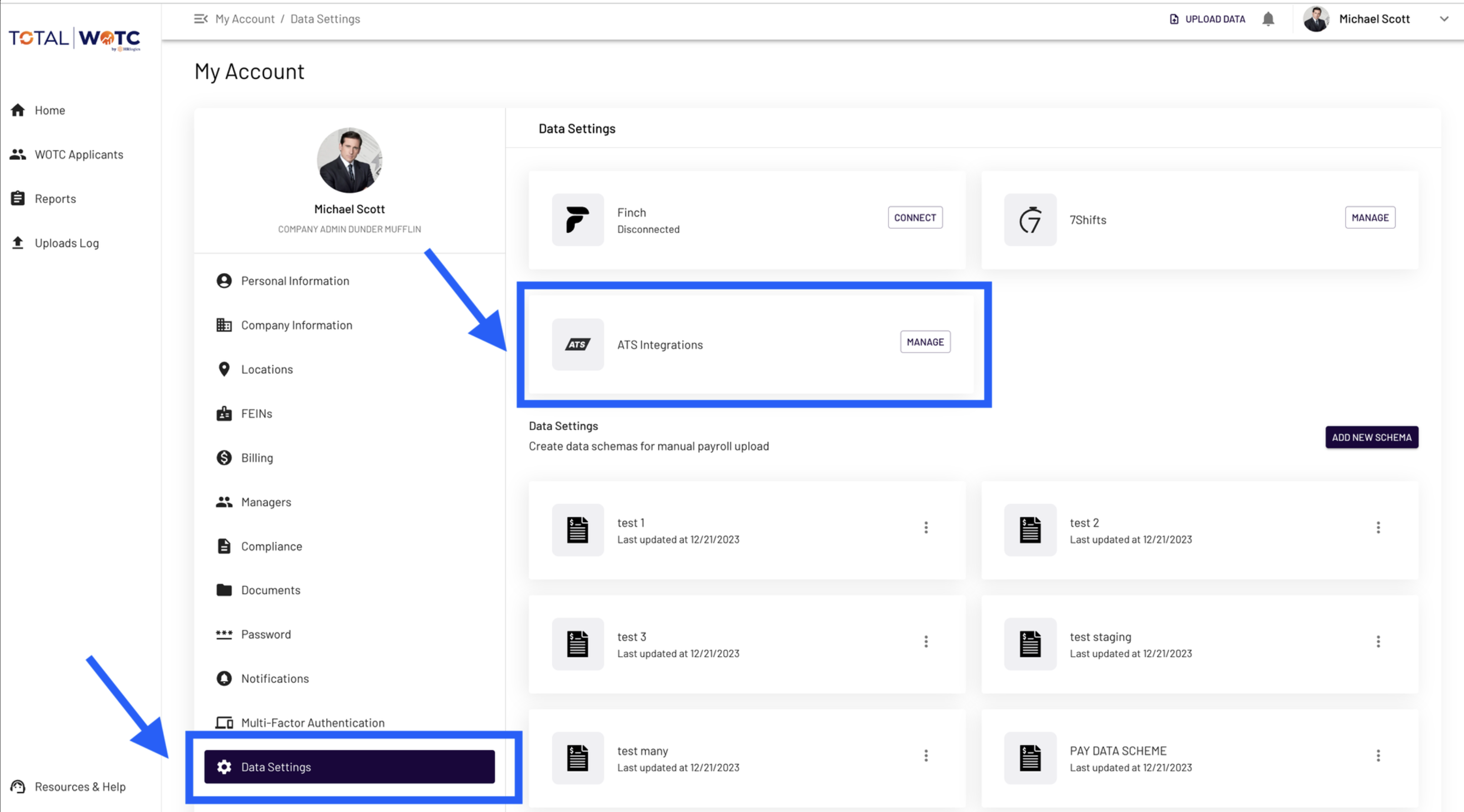Viewport: 1464px width, 812px height.
Task: Select the Data Settings menu item
Action: pyautogui.click(x=350, y=766)
